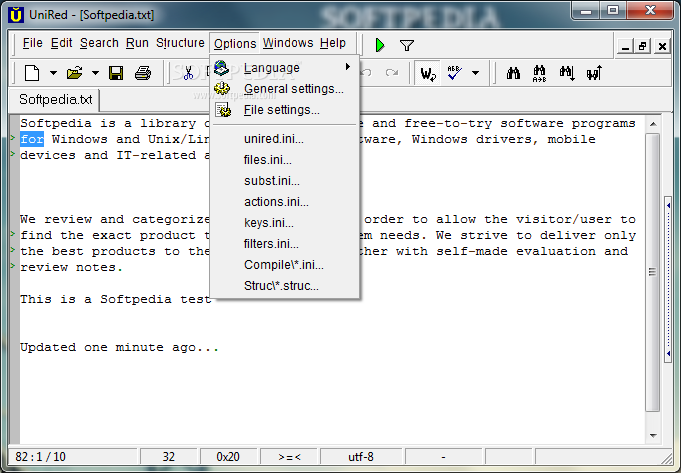Select filters.ini... menu entry
The image size is (681, 473).
tap(284, 244)
